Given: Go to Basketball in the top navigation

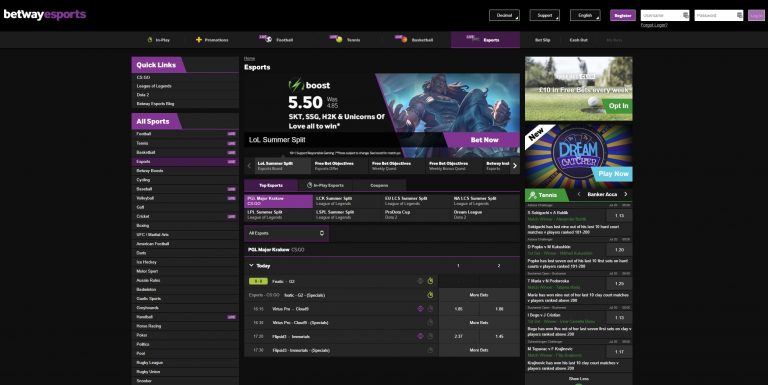Looking at the screenshot, I should coord(414,40).
